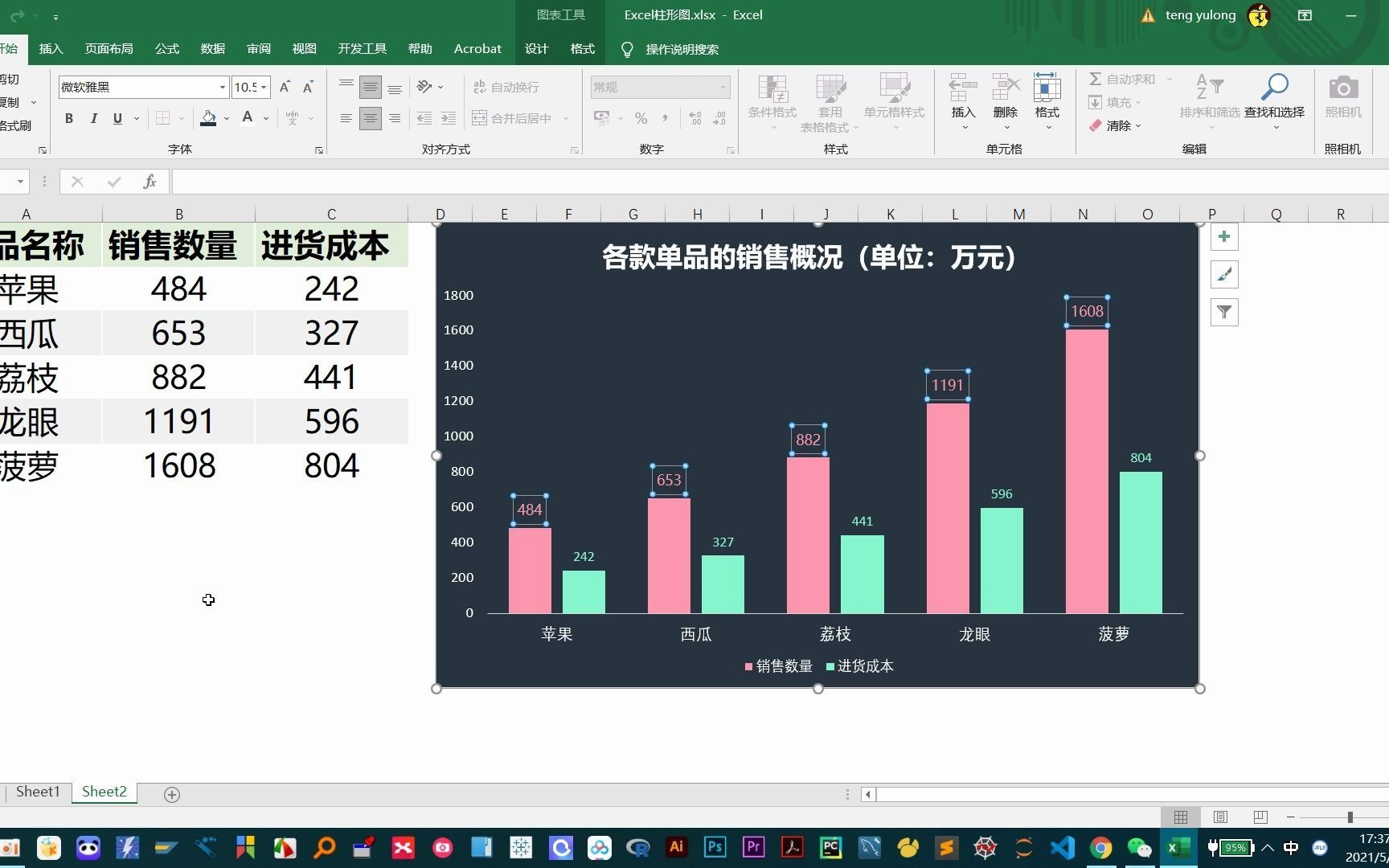The image size is (1389, 868).
Task: Increase font size with the large A
Action: pyautogui.click(x=285, y=87)
